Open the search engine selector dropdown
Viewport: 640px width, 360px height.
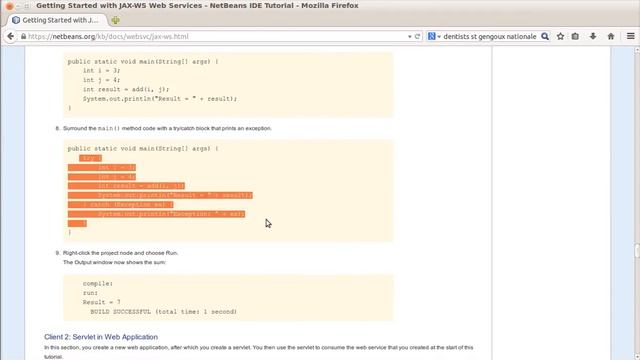(x=434, y=36)
